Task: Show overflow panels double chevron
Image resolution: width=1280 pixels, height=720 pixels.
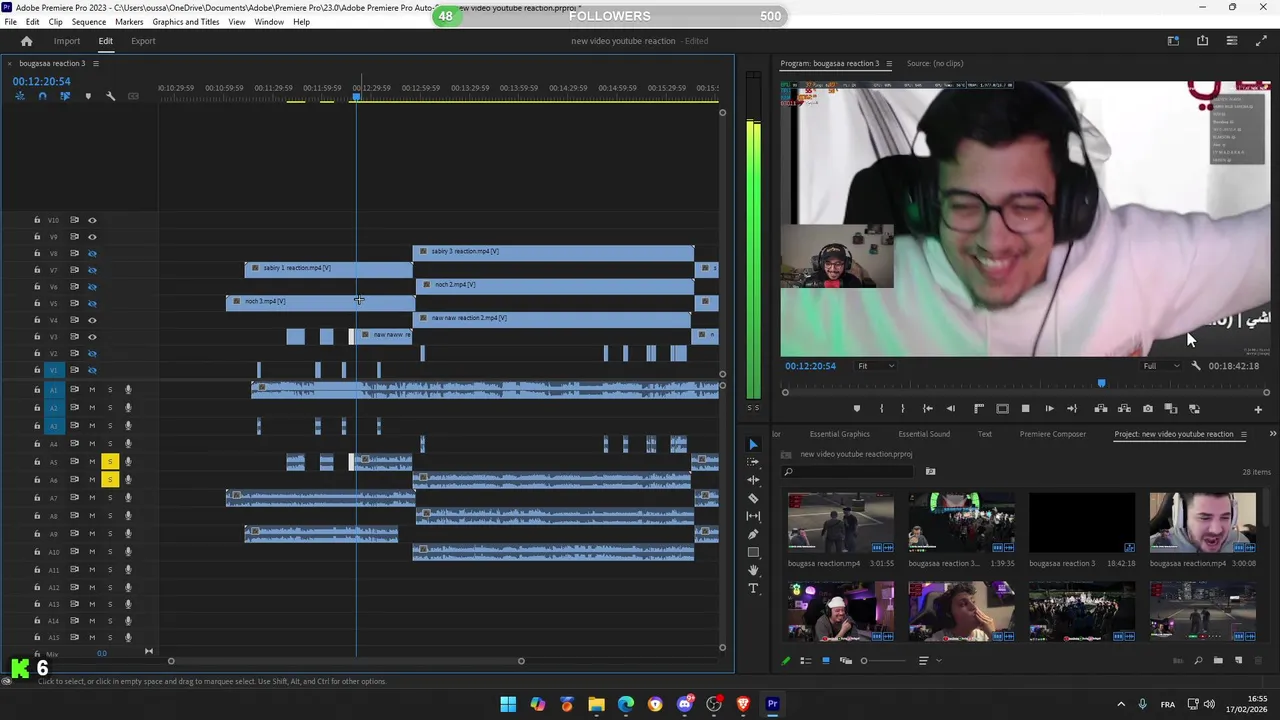Action: 1272,434
